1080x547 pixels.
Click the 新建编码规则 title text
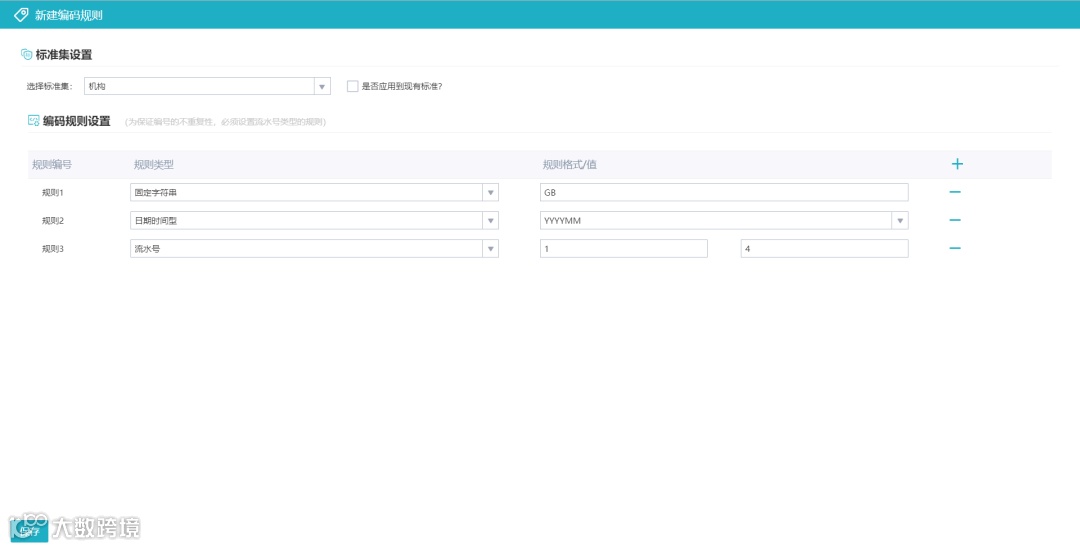tap(69, 15)
